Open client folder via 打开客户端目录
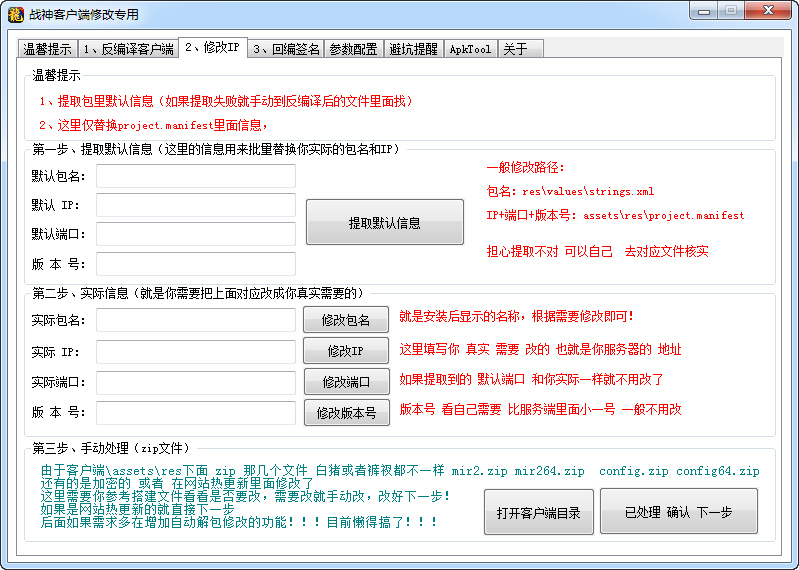The height and width of the screenshot is (570, 799). [538, 512]
